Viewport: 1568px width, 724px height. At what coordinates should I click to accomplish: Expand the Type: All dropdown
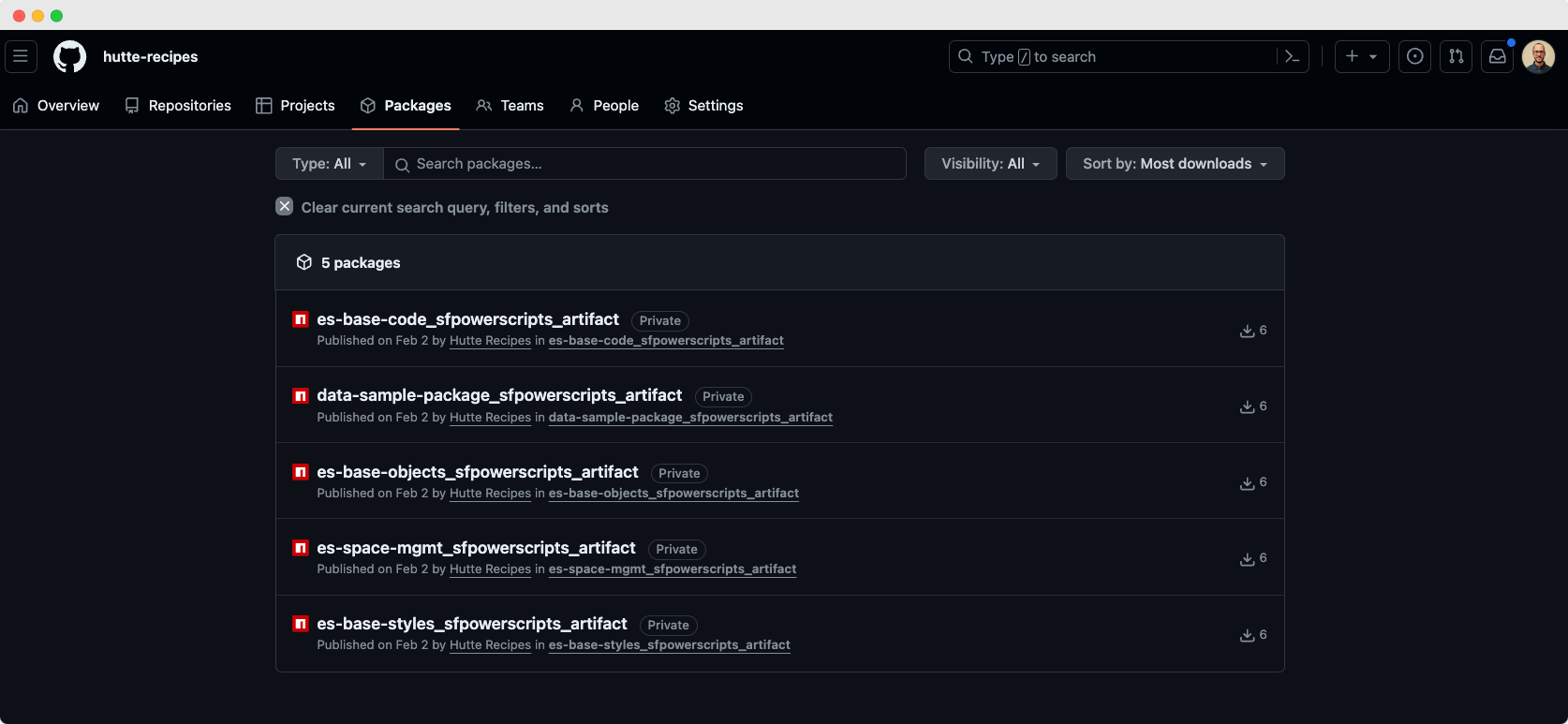point(329,164)
